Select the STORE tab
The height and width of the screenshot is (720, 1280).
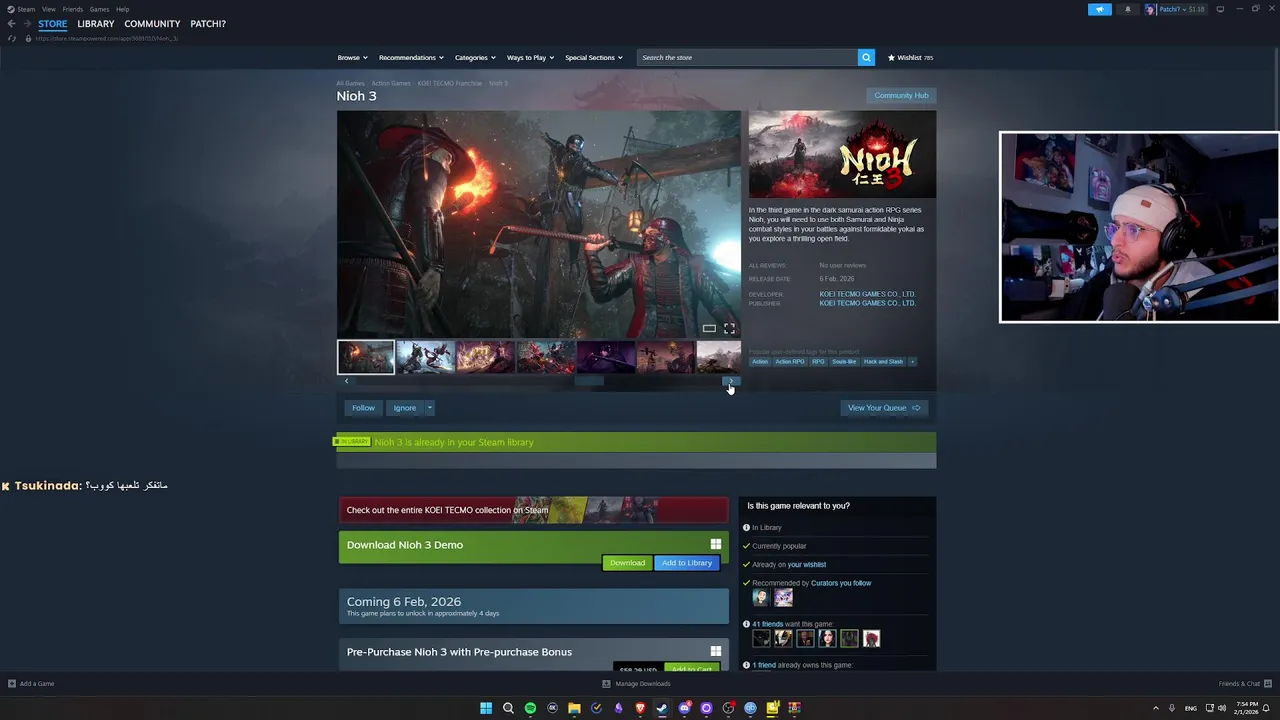pyautogui.click(x=53, y=24)
